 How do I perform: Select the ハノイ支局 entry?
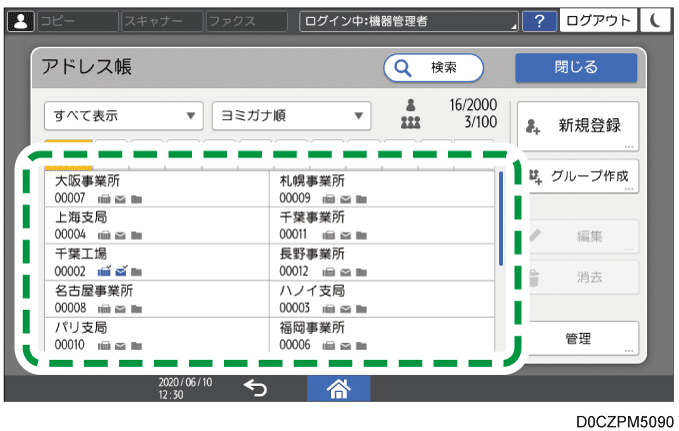[x=382, y=299]
